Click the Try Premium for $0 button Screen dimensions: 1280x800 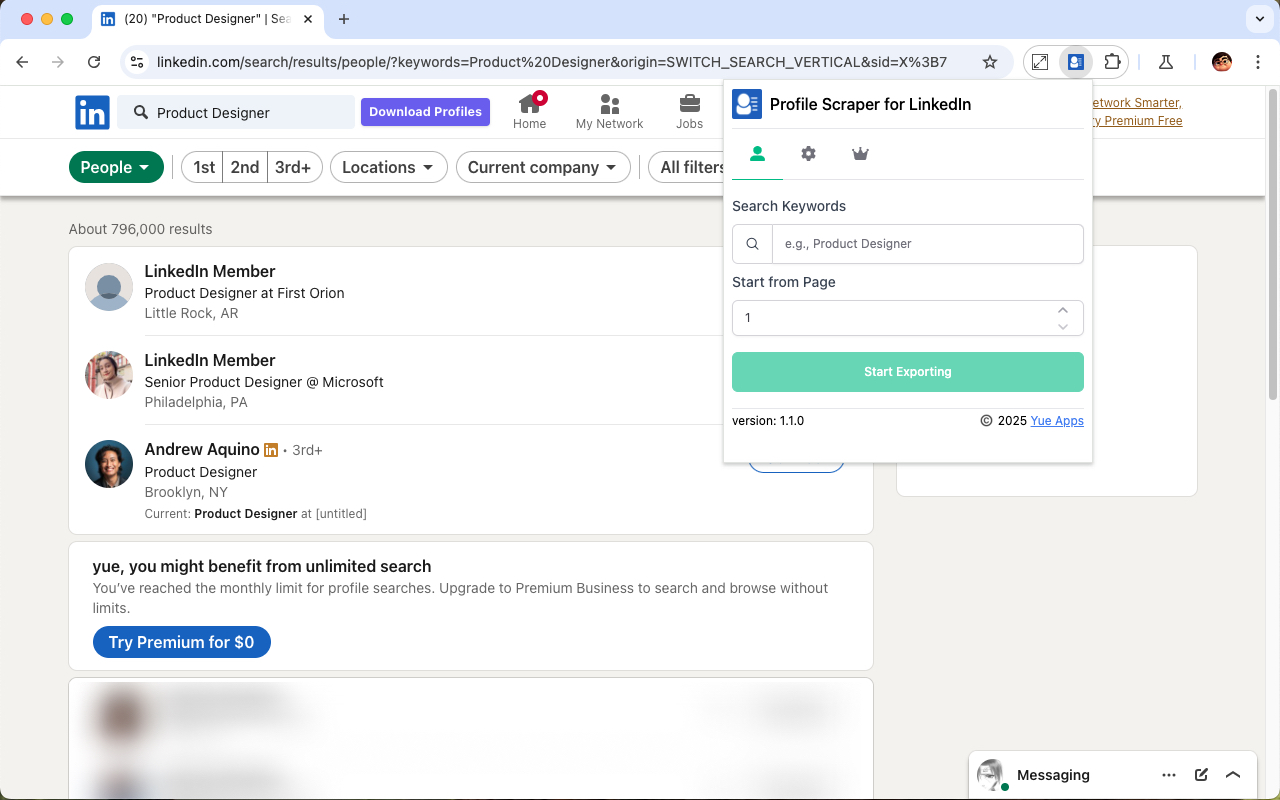tap(181, 642)
